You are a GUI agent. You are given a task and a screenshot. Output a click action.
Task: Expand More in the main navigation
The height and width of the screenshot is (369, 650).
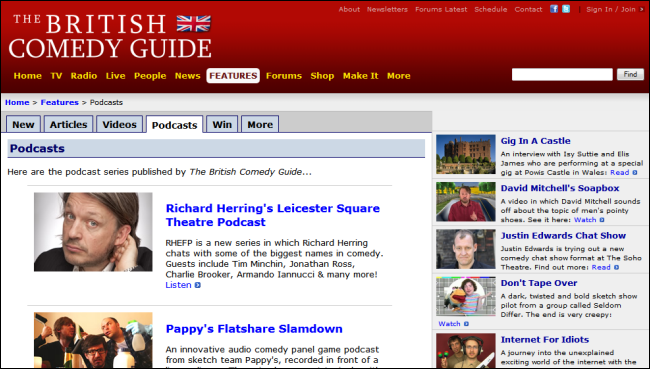click(x=398, y=76)
